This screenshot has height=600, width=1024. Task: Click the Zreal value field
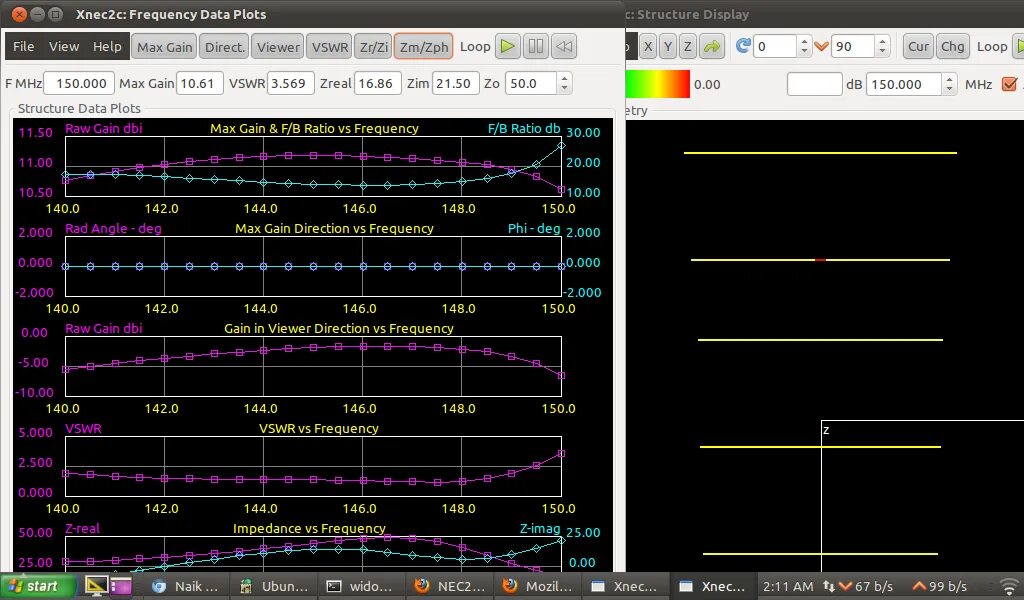pos(377,84)
